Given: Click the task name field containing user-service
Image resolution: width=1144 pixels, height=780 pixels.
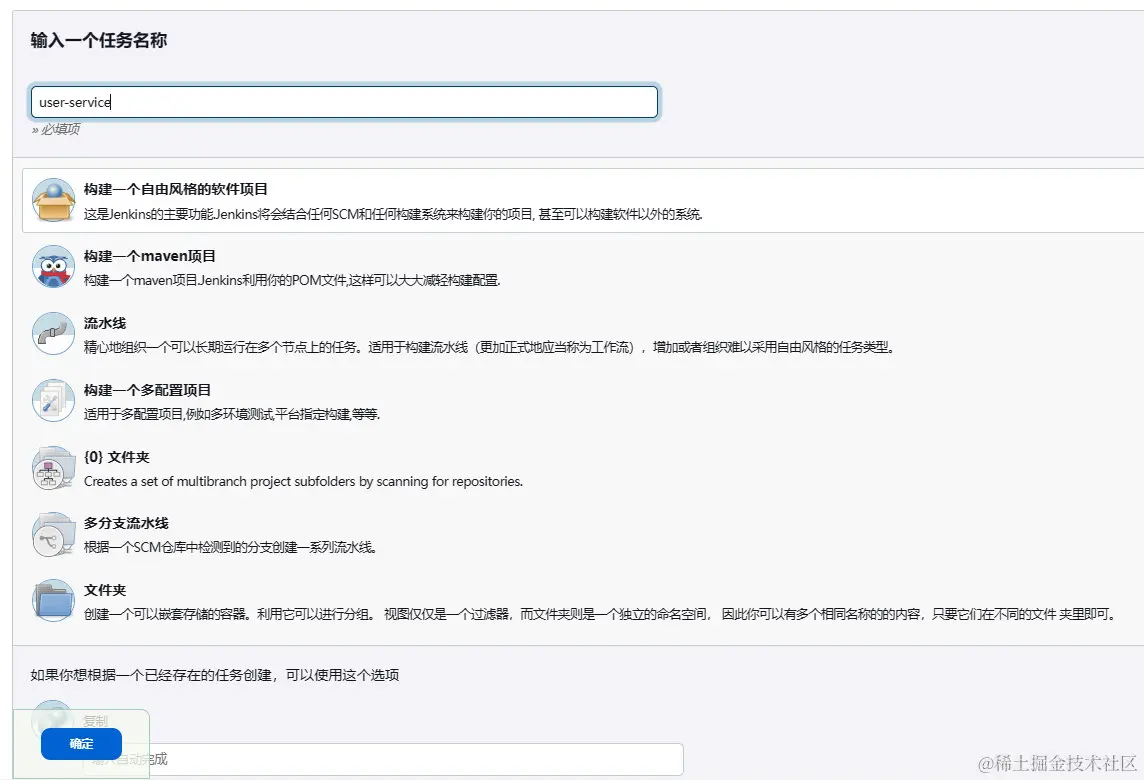Looking at the screenshot, I should point(344,102).
